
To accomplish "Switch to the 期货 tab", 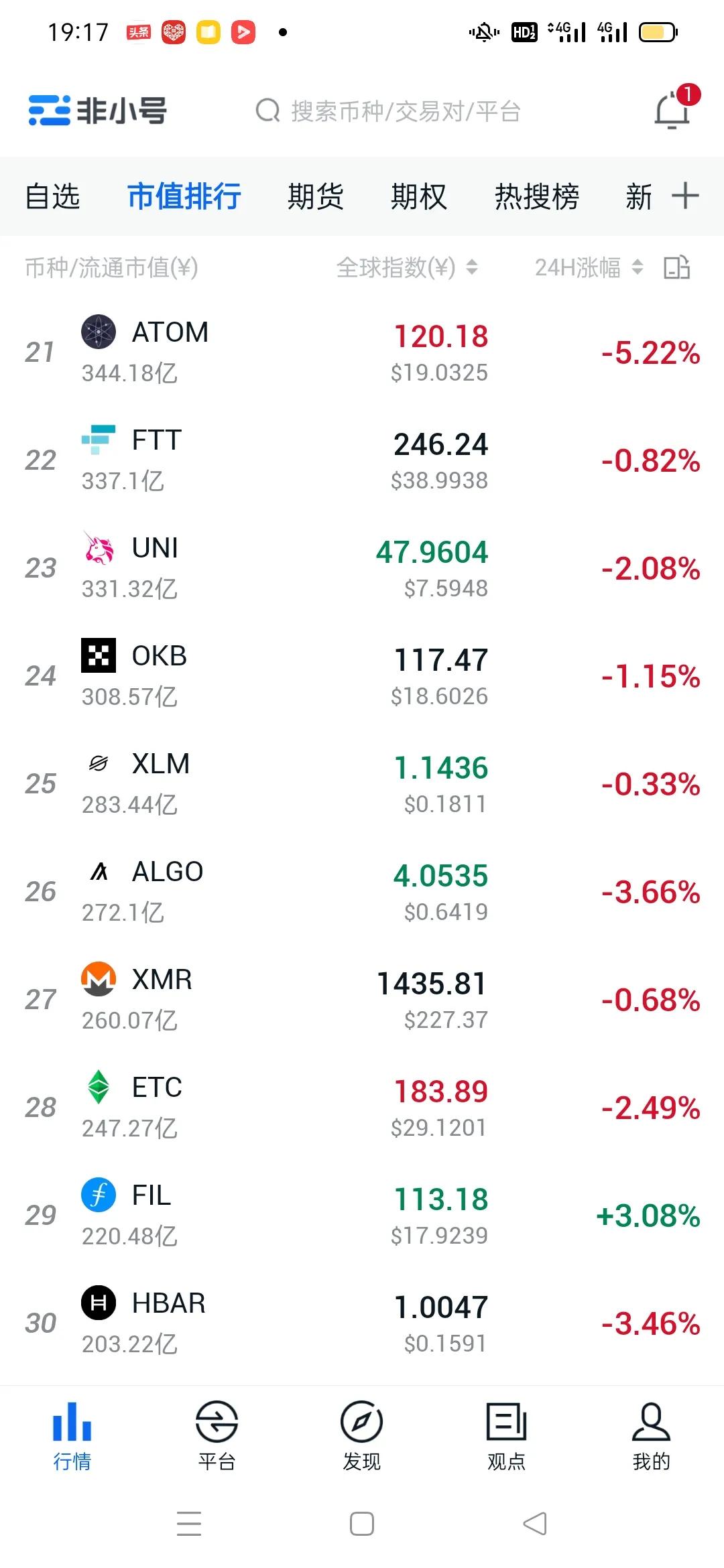I will (315, 196).
